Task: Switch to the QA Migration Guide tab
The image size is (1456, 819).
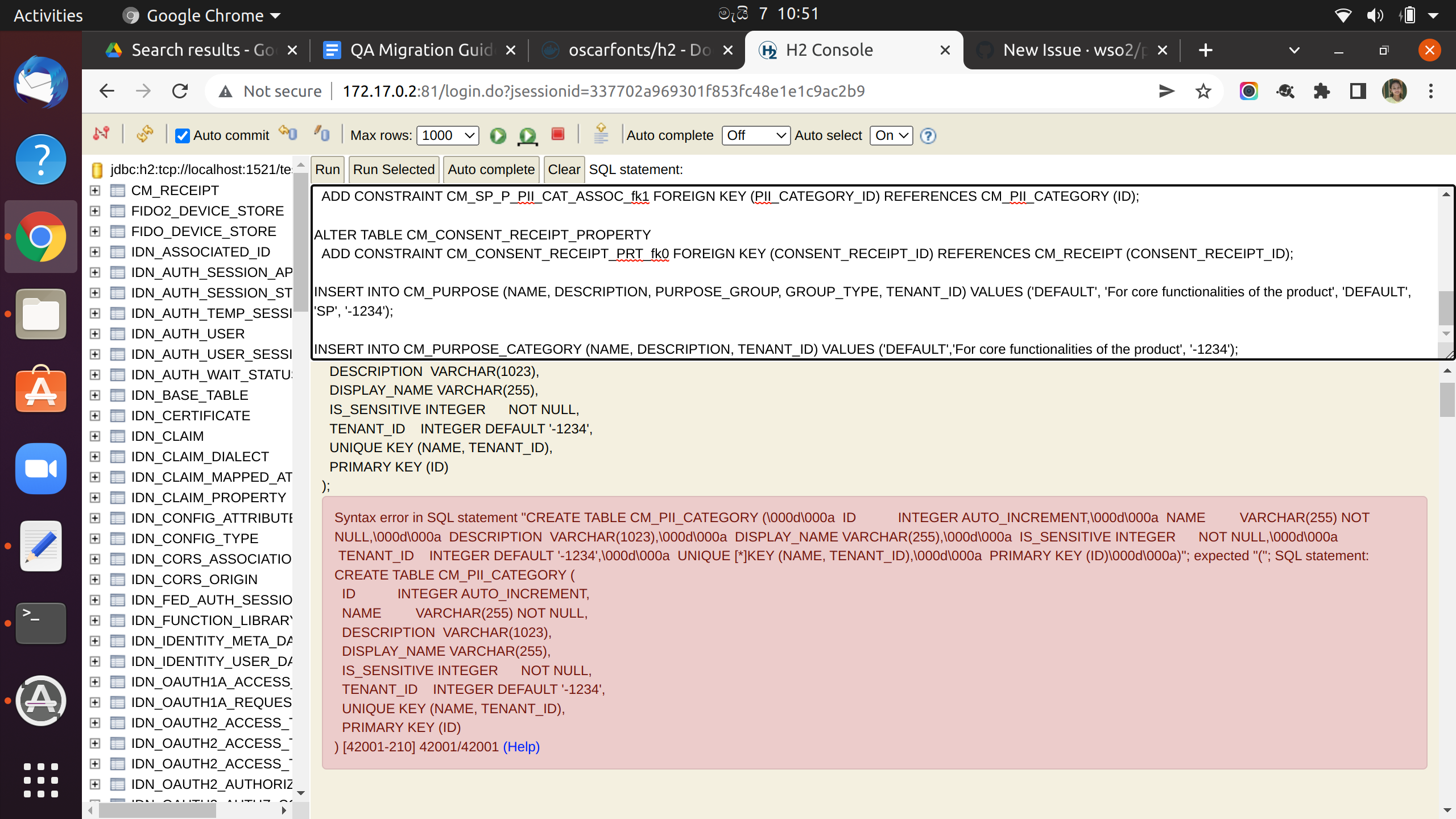Action: (420, 50)
